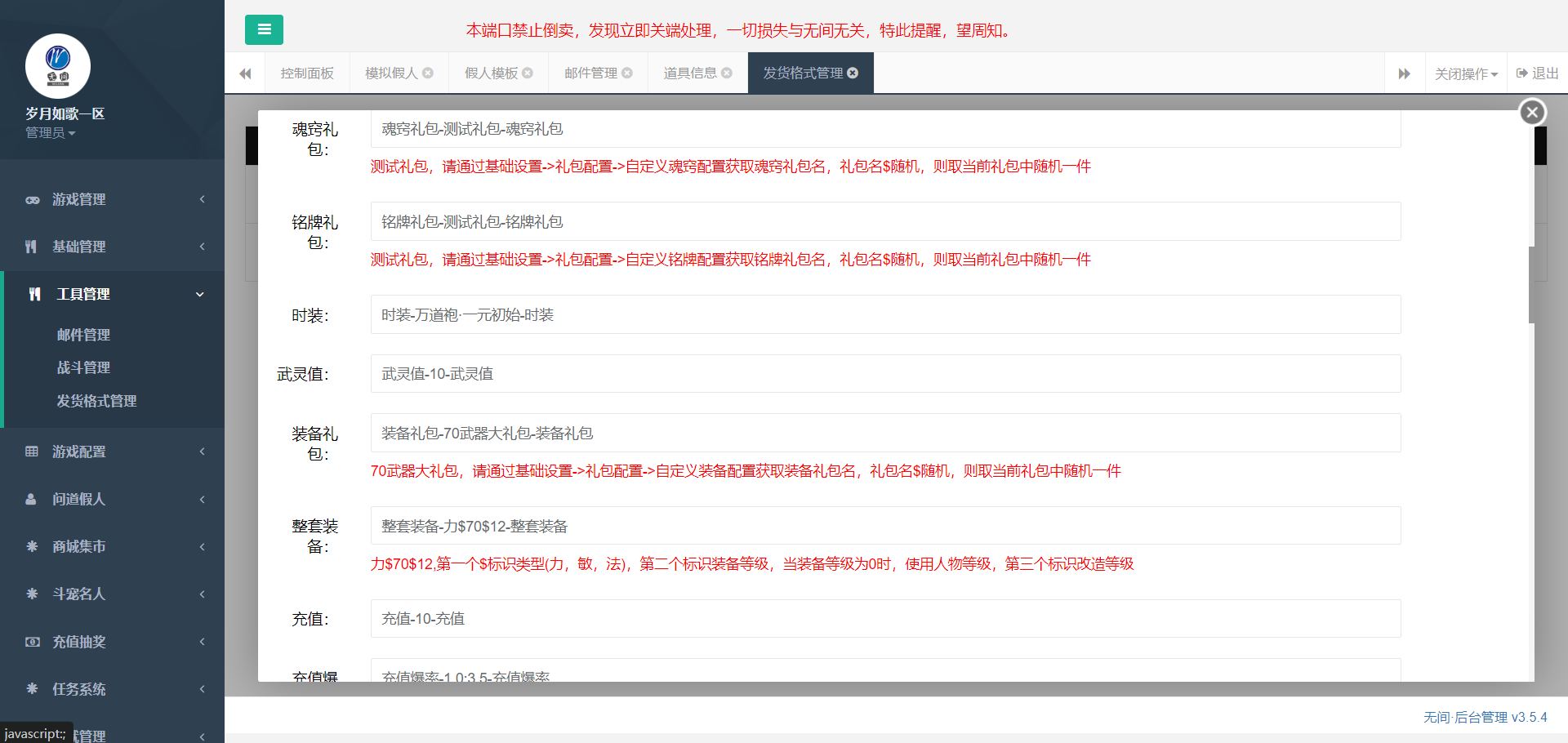Switch to the 道具信息 tab
This screenshot has width=1568, height=743.
coord(690,73)
